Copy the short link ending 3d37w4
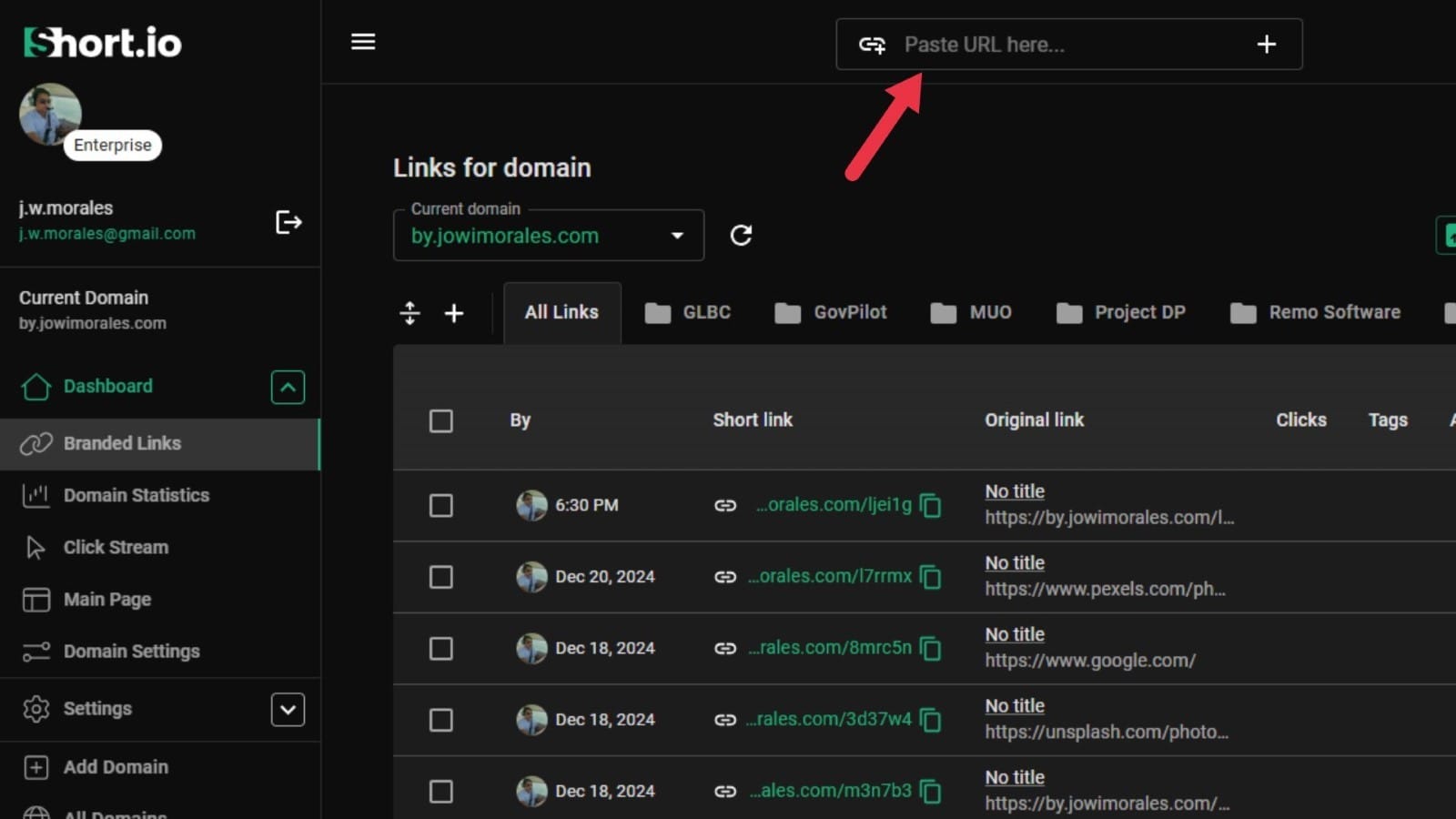This screenshot has height=819, width=1456. click(930, 720)
